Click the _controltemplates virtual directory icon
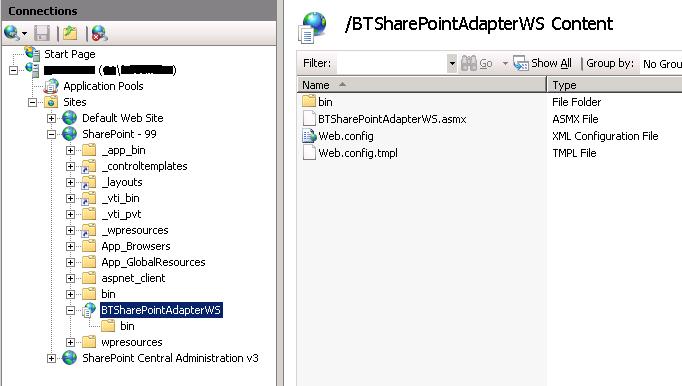This screenshot has width=682, height=386. pyautogui.click(x=89, y=166)
